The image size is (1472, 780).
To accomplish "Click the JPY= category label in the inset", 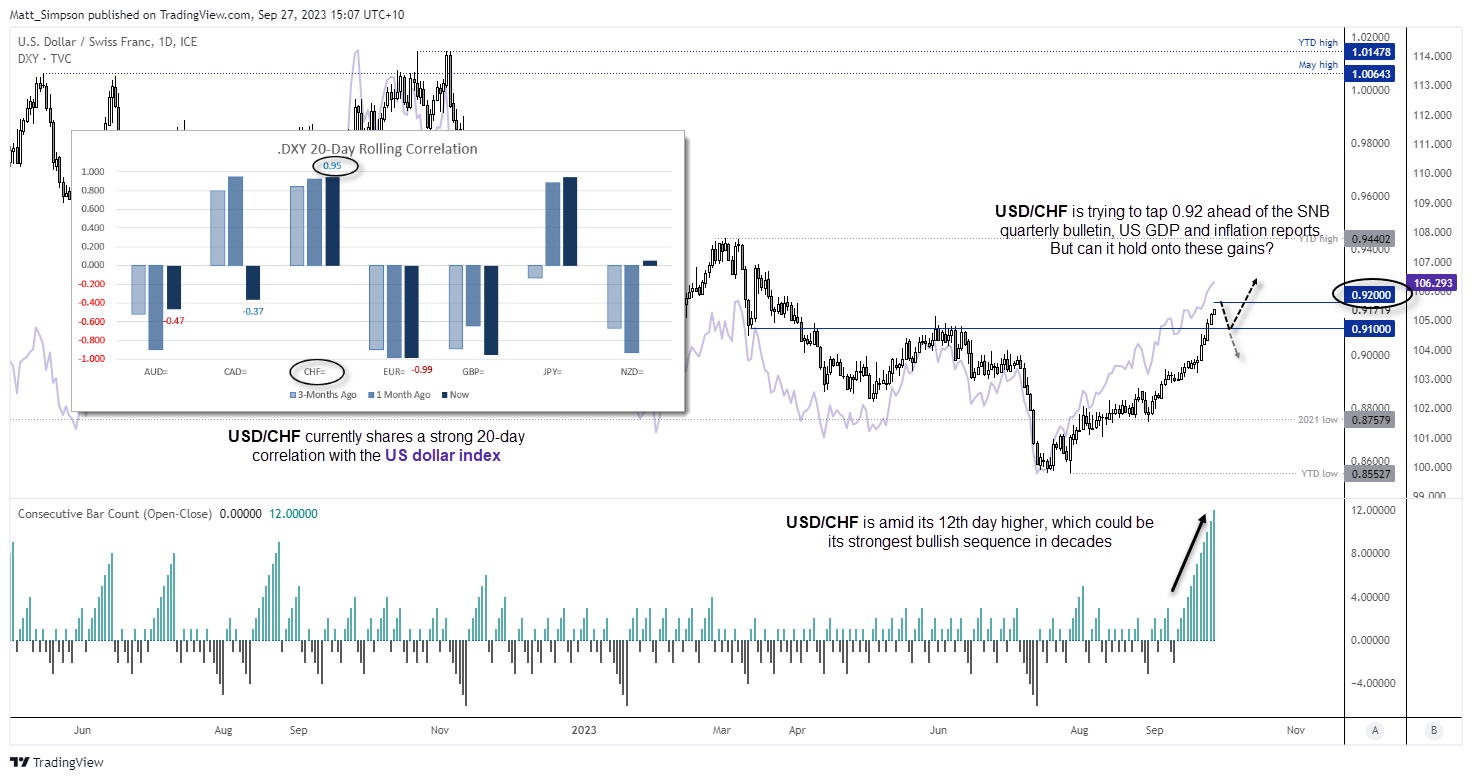I will coord(553,372).
